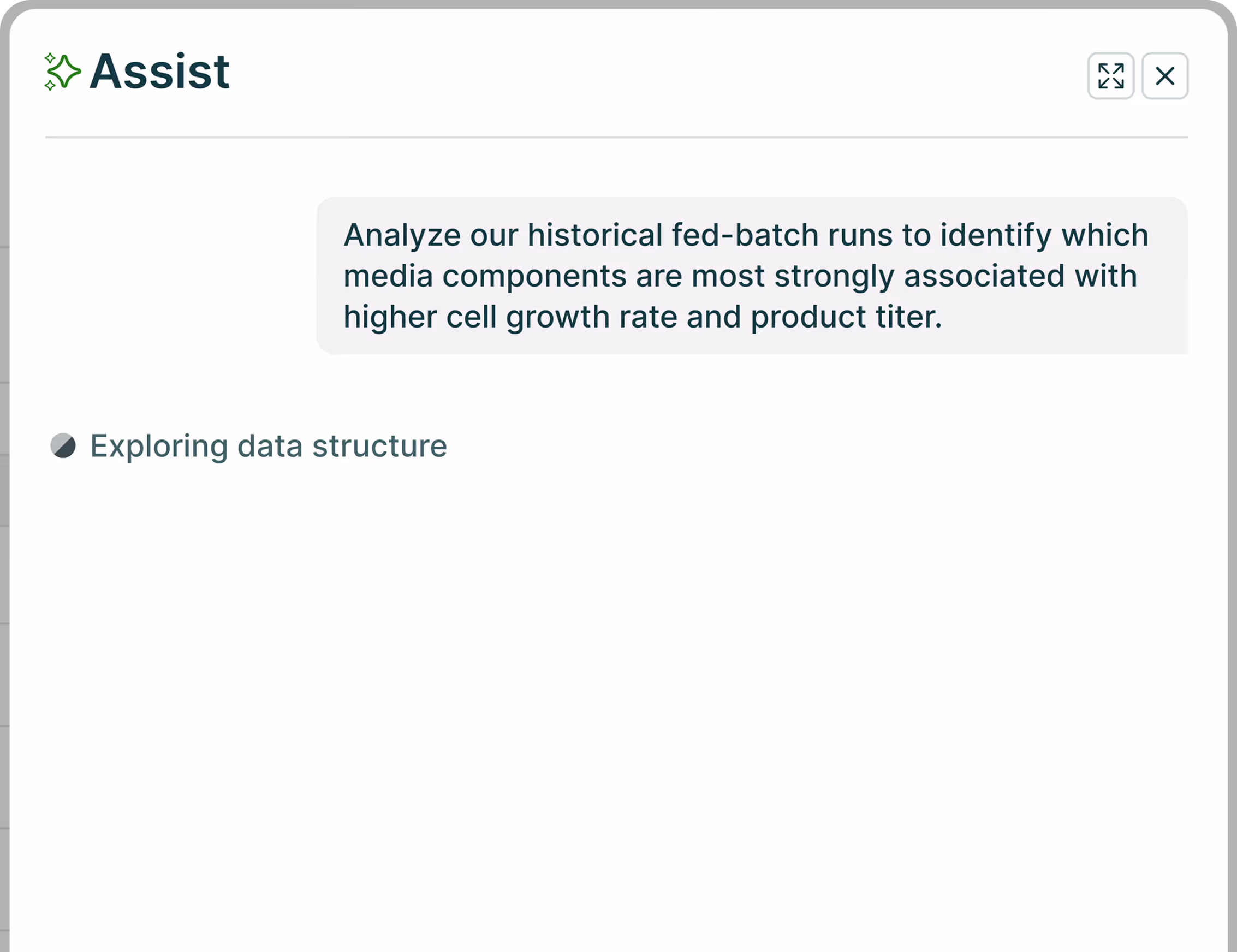Click the horizontal divider under the header

616,137
